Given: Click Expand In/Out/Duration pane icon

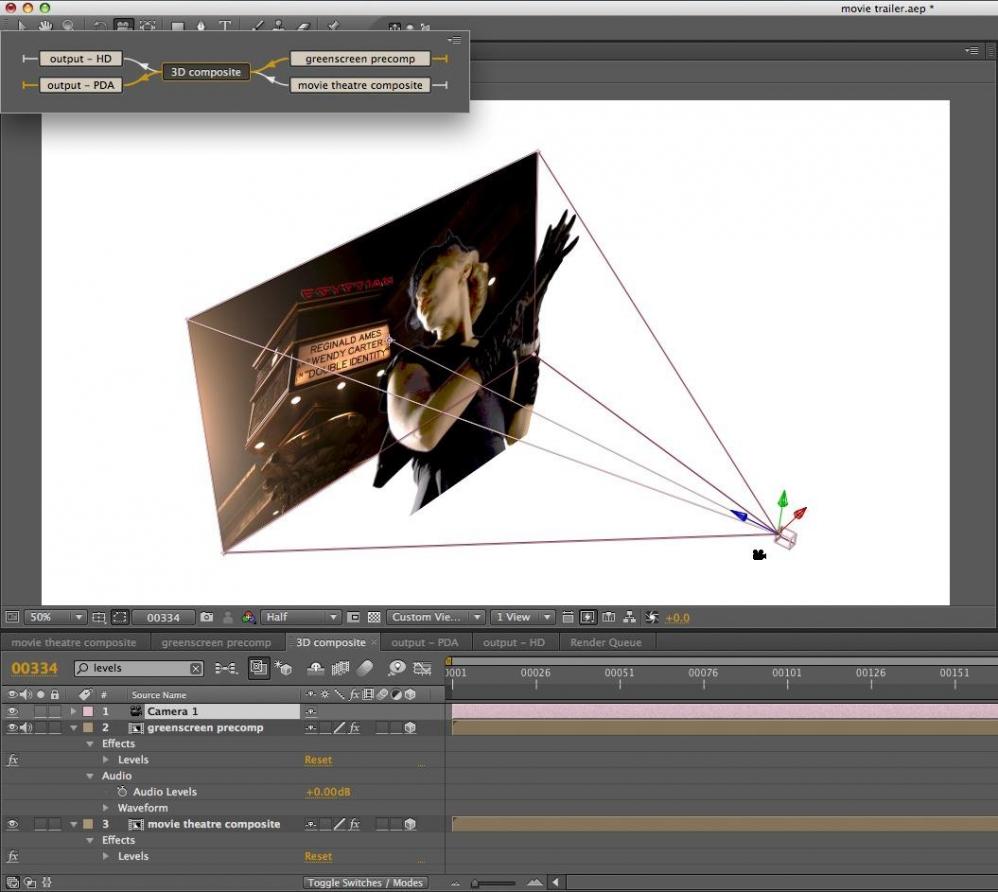Looking at the screenshot, I should click(x=46, y=882).
